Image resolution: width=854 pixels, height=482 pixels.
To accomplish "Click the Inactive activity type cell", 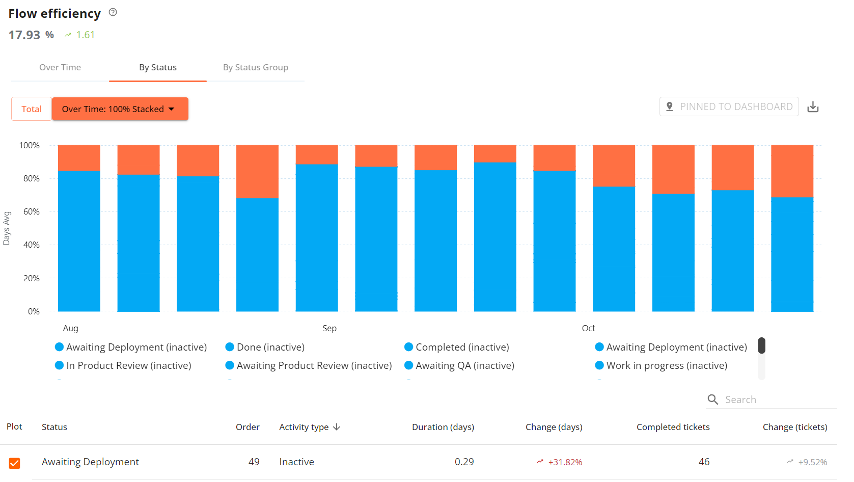I will [x=297, y=462].
